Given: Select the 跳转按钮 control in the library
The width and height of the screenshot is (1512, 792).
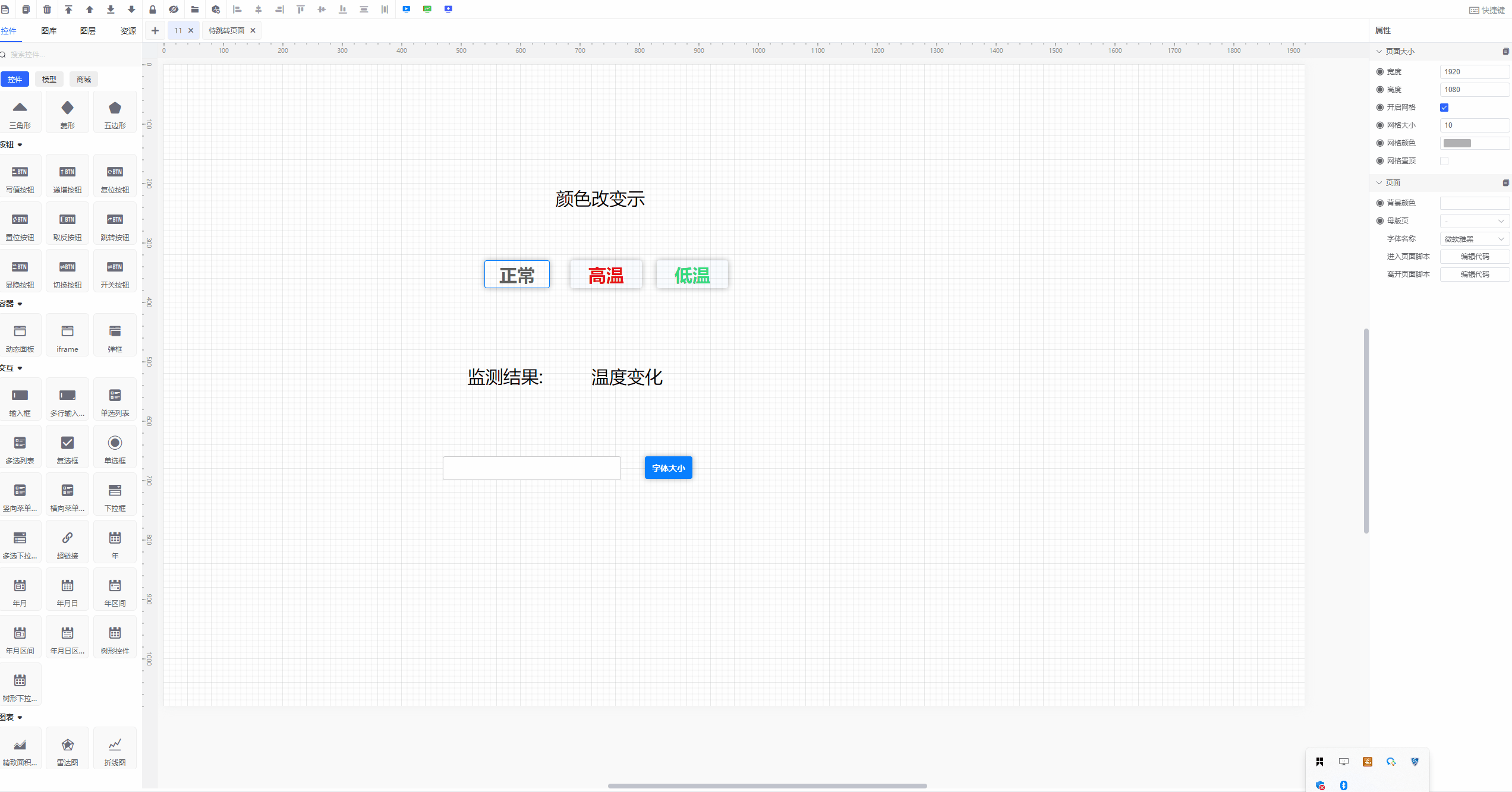Looking at the screenshot, I should coord(114,223).
